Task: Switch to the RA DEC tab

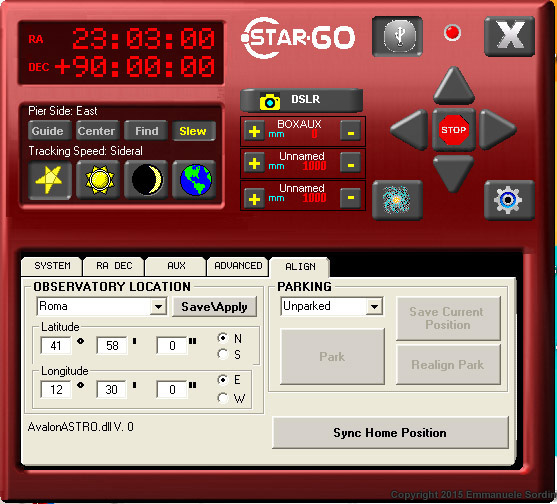Action: (x=114, y=266)
